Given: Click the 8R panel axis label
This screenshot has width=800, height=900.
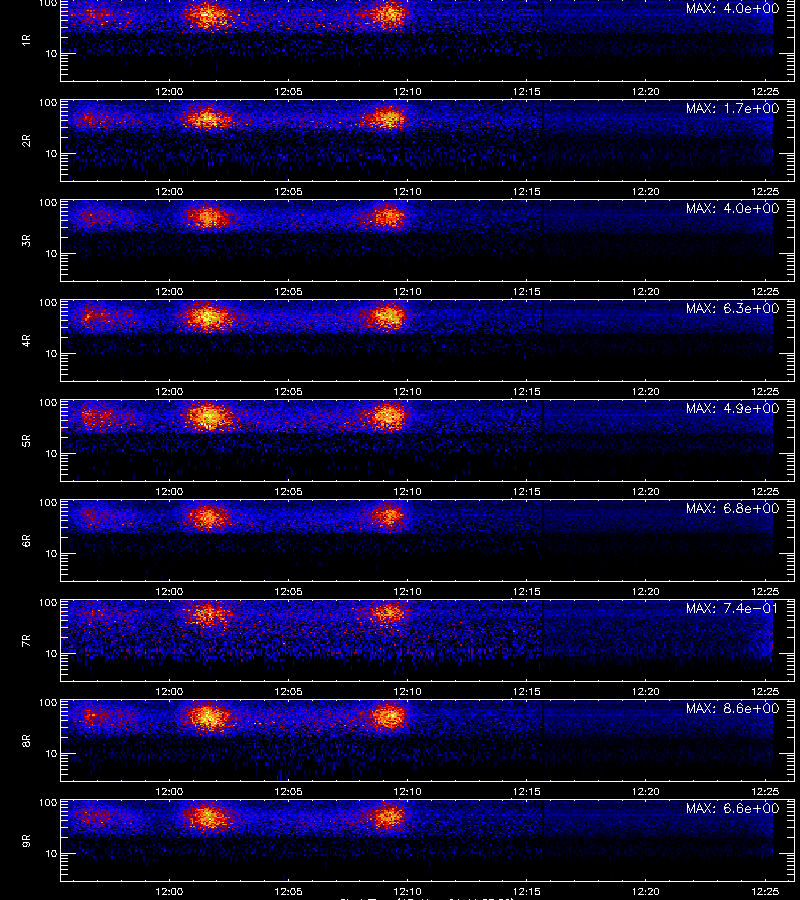Looking at the screenshot, I should coord(26,741).
